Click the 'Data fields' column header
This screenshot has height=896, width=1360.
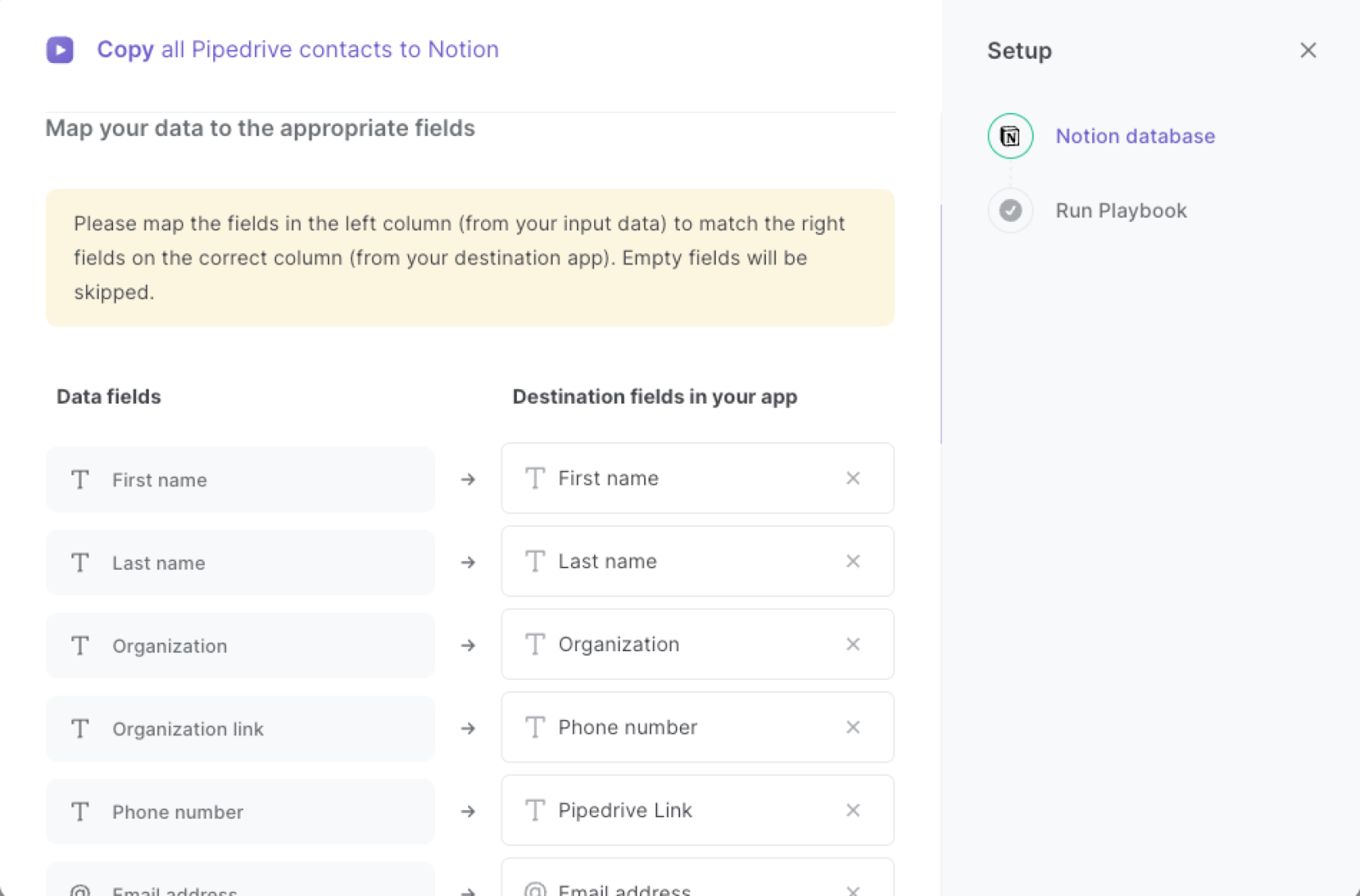[109, 397]
